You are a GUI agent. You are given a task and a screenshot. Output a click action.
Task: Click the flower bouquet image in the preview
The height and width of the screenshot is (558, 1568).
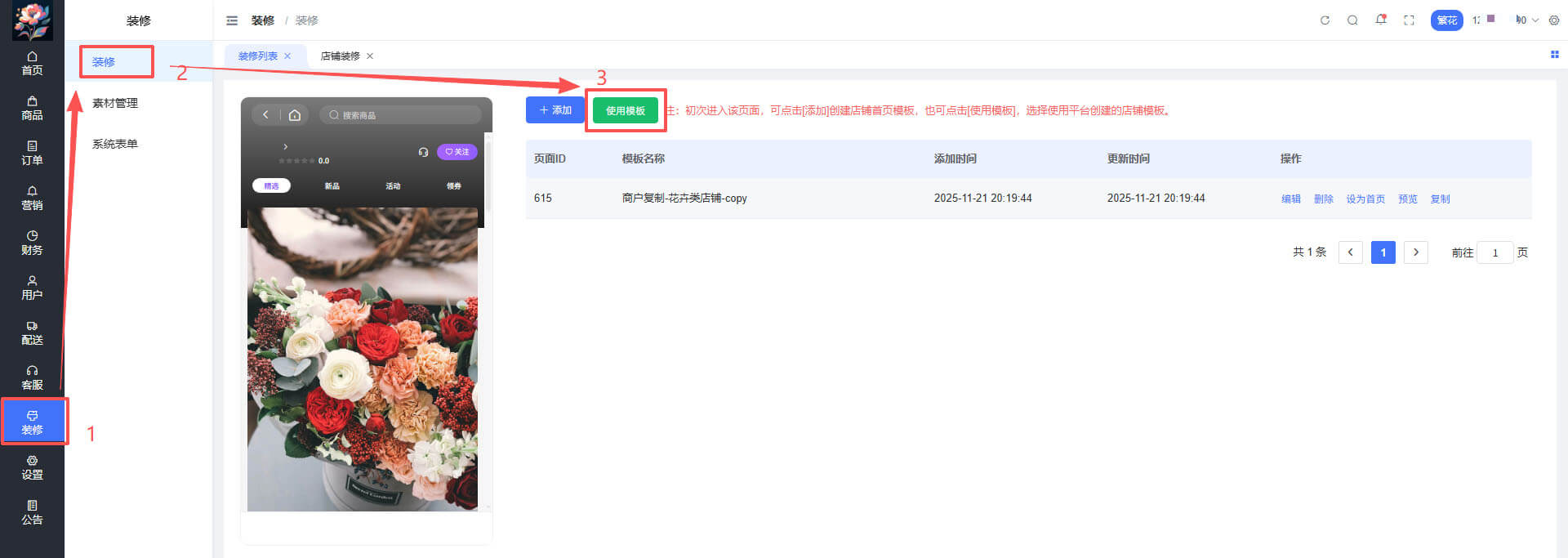363,359
